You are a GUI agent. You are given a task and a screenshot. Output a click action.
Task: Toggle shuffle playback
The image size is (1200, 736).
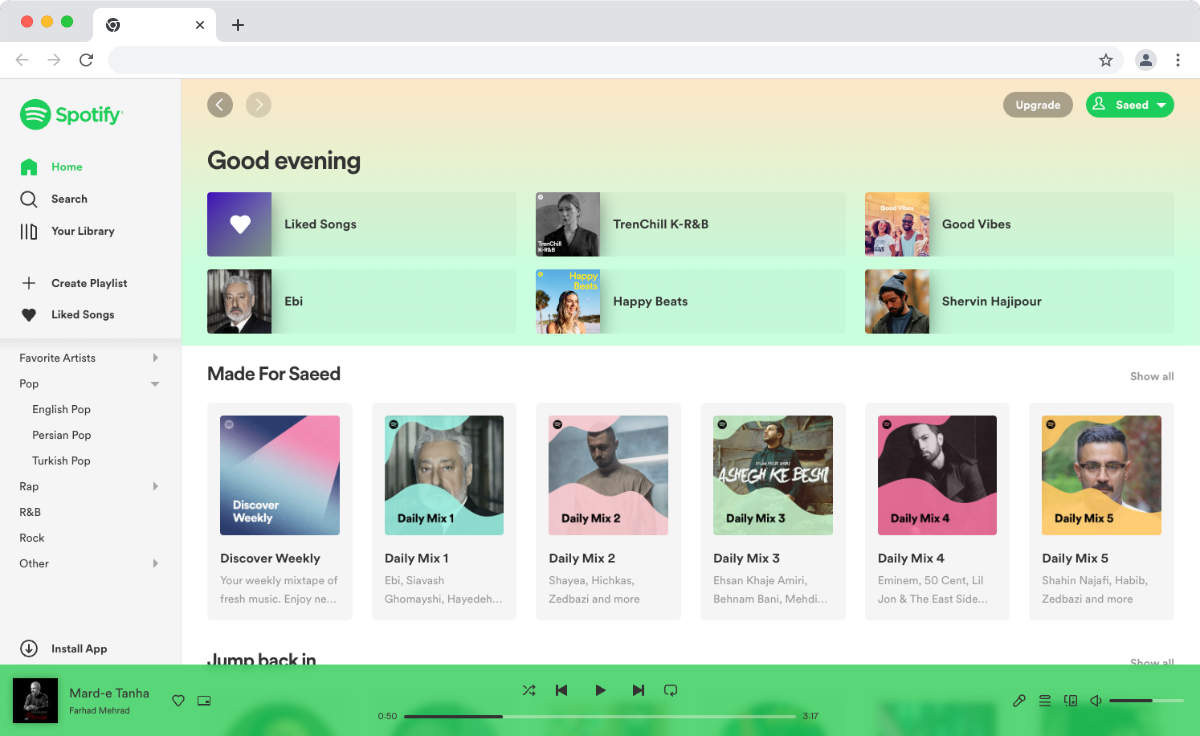coord(529,690)
